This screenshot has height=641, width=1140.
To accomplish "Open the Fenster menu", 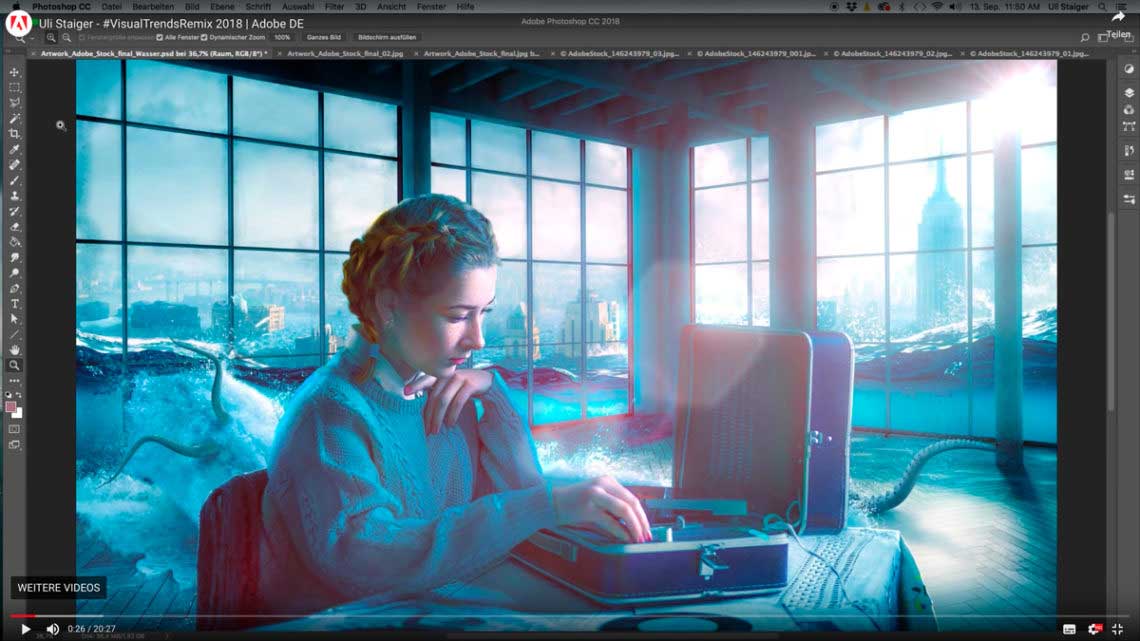I will coord(431,7).
